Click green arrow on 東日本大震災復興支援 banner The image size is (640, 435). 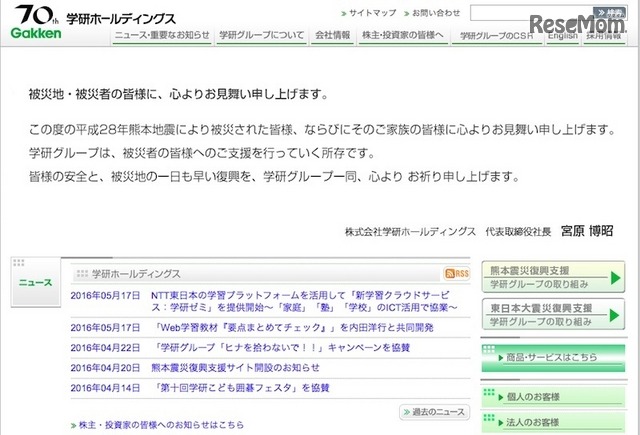tap(615, 315)
